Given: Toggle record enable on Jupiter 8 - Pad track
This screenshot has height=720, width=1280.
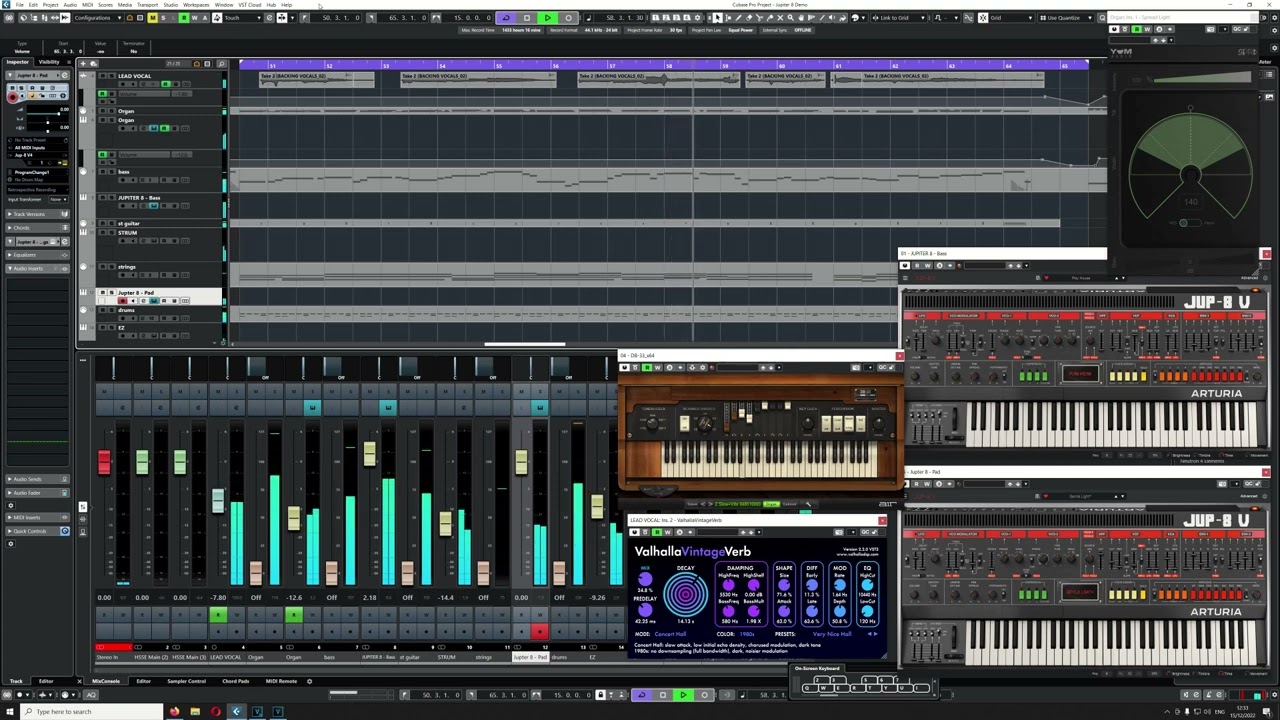Looking at the screenshot, I should (122, 300).
